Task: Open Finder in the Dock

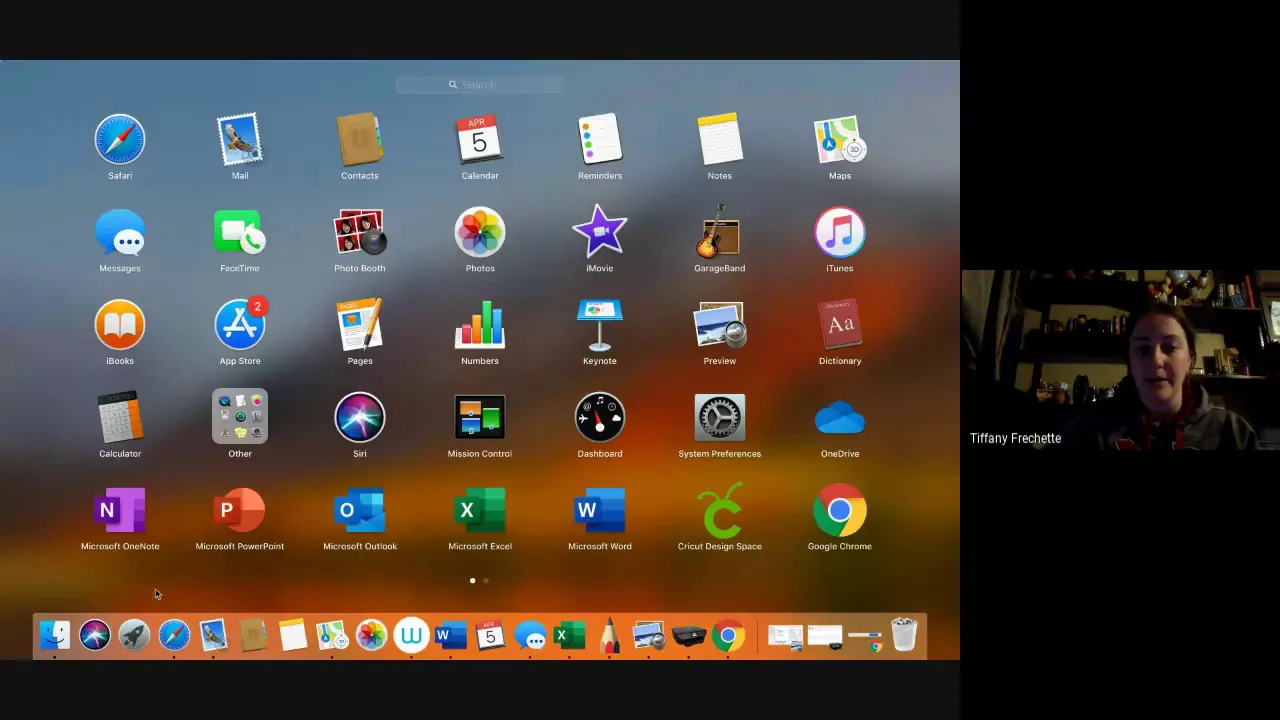Action: point(55,635)
